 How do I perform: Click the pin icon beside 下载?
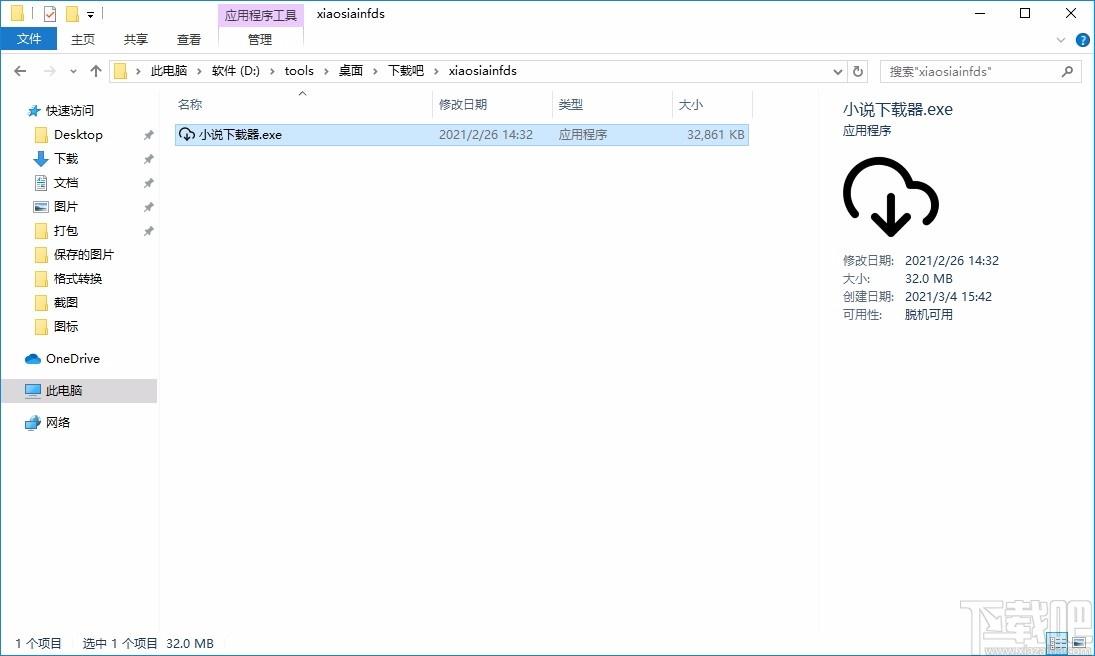148,159
